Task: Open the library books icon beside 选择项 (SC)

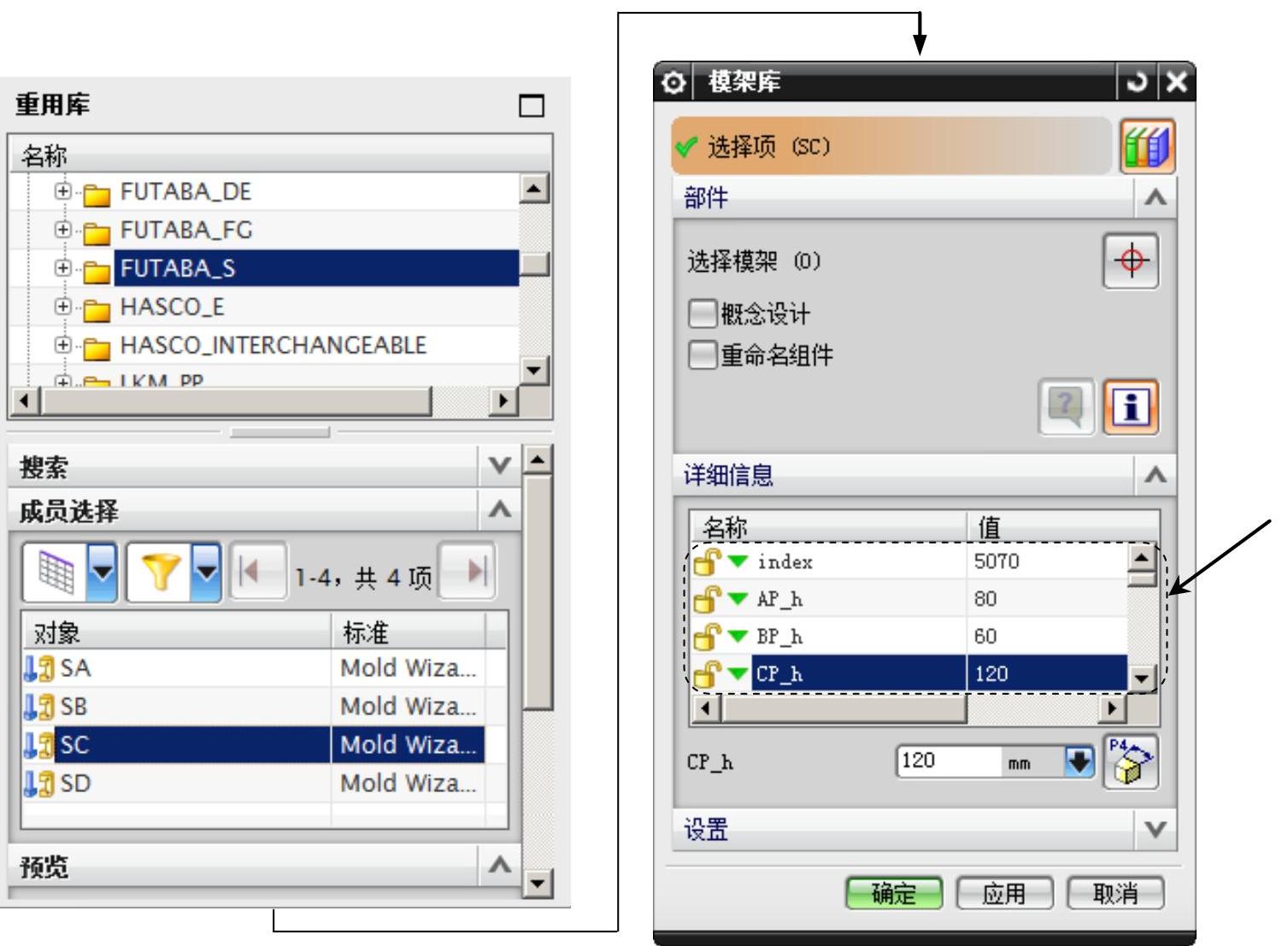Action: 1147,146
